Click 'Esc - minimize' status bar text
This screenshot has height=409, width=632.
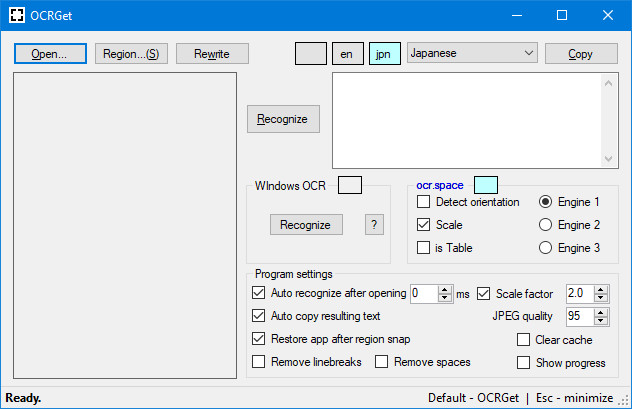(574, 398)
